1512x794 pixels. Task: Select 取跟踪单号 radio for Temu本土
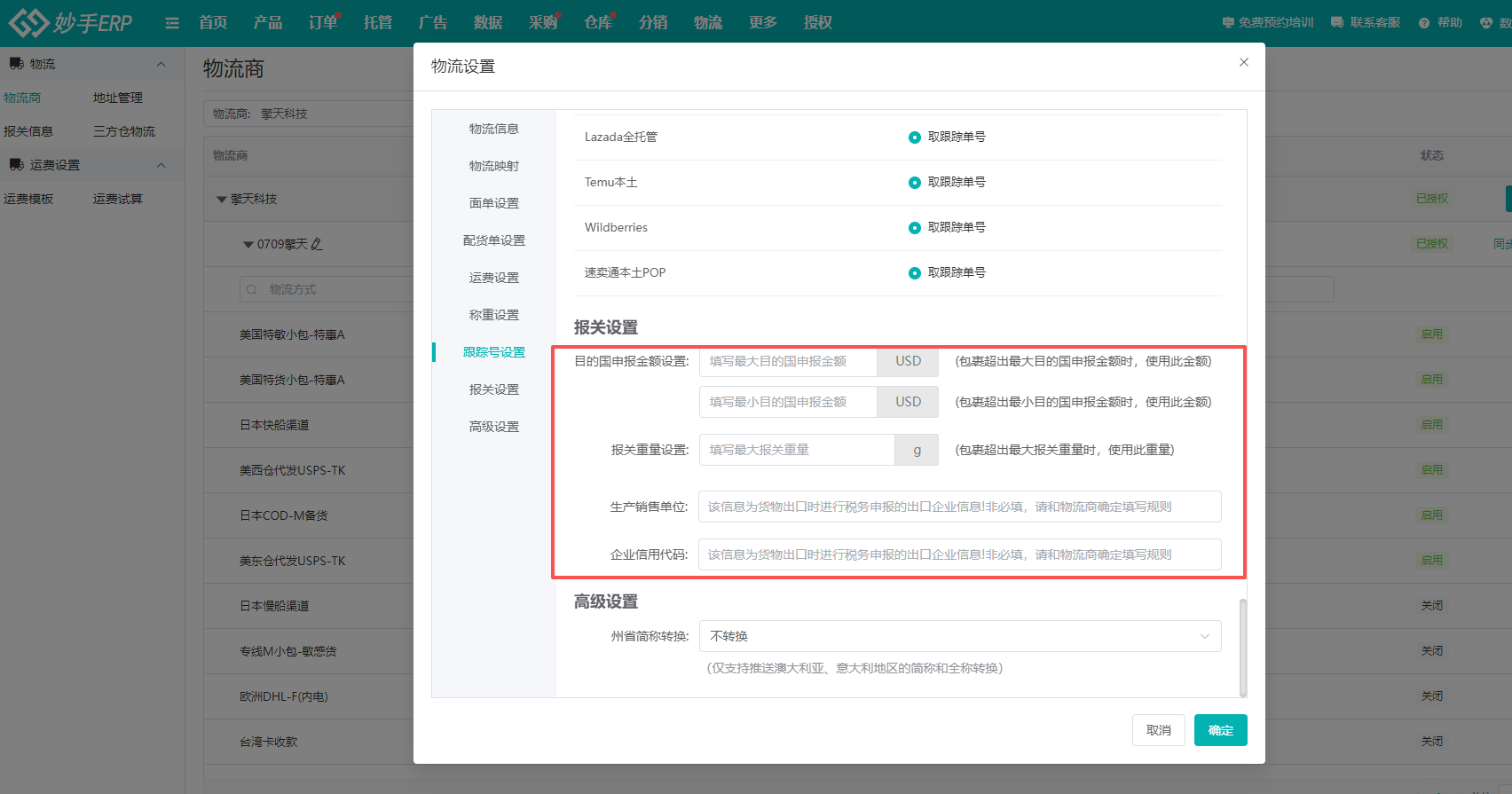tap(914, 183)
